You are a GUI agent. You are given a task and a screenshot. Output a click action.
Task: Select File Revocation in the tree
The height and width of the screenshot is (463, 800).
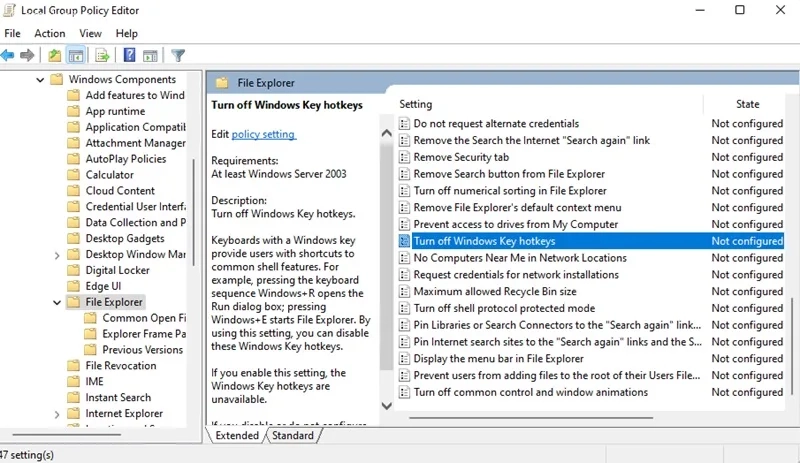pyautogui.click(x=121, y=365)
